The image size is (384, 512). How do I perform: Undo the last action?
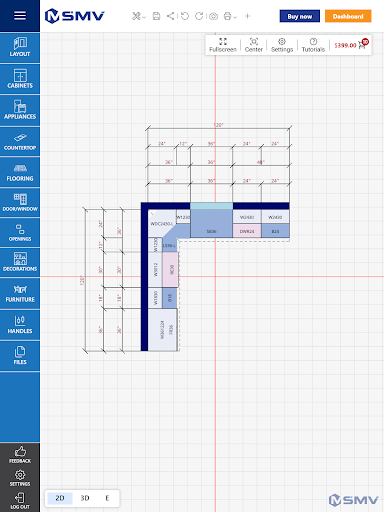tap(185, 16)
